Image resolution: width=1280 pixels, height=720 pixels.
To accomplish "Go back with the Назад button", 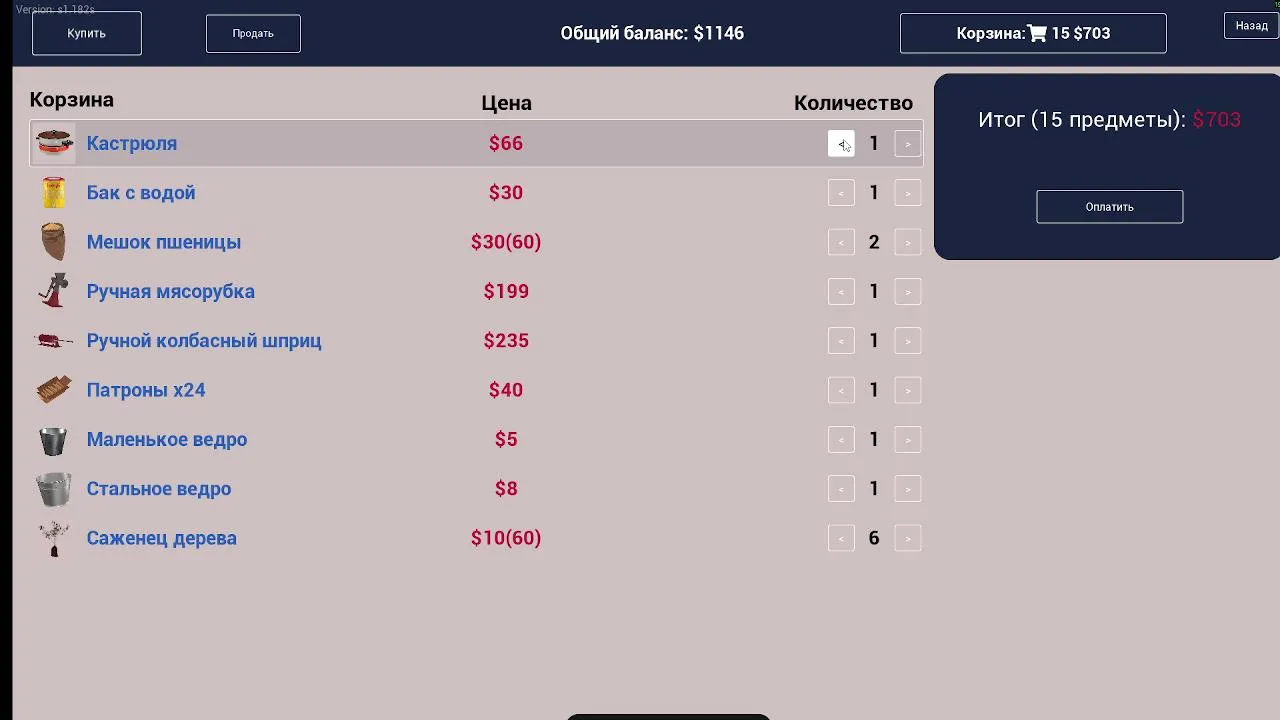I will [x=1251, y=26].
